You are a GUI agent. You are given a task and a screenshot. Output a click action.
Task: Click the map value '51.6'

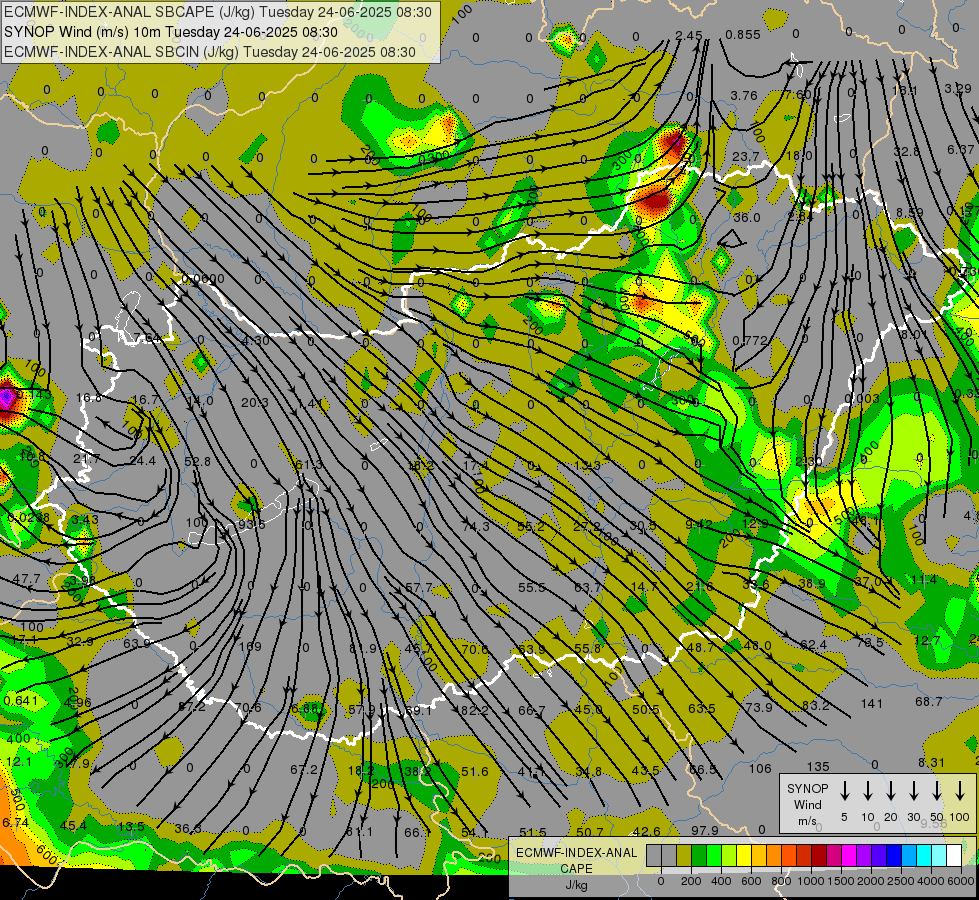[x=475, y=771]
